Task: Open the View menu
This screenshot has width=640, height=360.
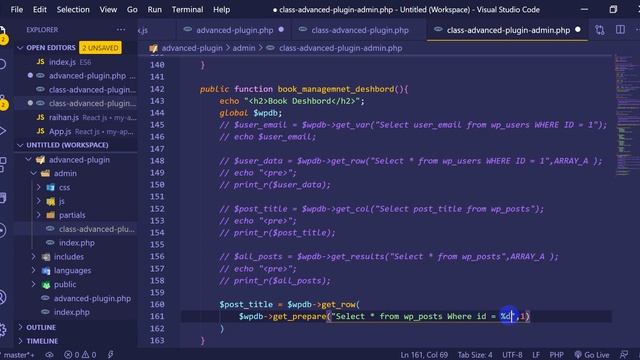Action: click(108, 9)
